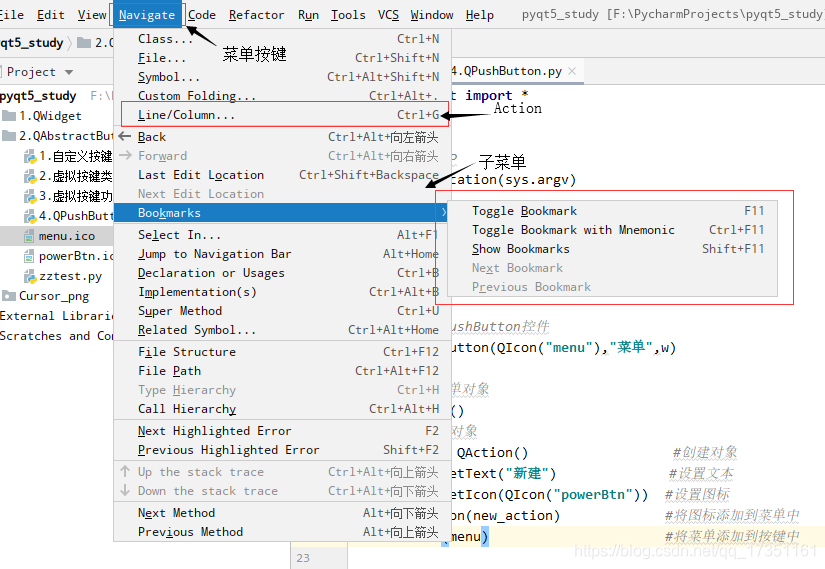
Task: Open the Project view dropdown arrow
Action: pyautogui.click(x=69, y=72)
